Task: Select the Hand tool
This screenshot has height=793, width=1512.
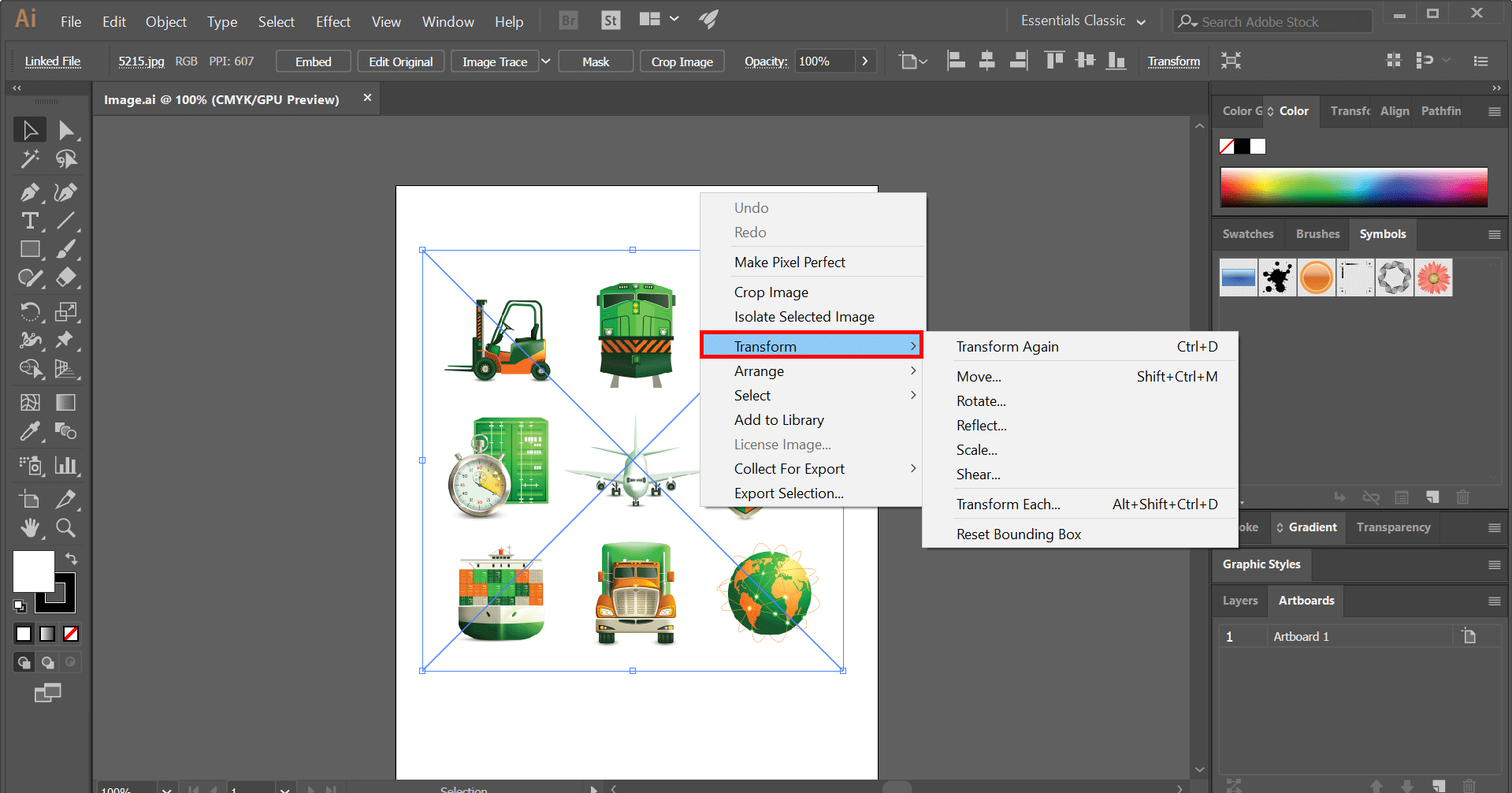Action: (x=30, y=528)
